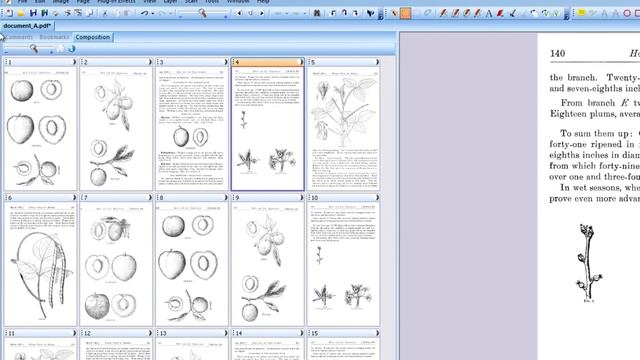
Task: Adjust the main toolbar zoom slider
Action: pyautogui.click(x=202, y=13)
